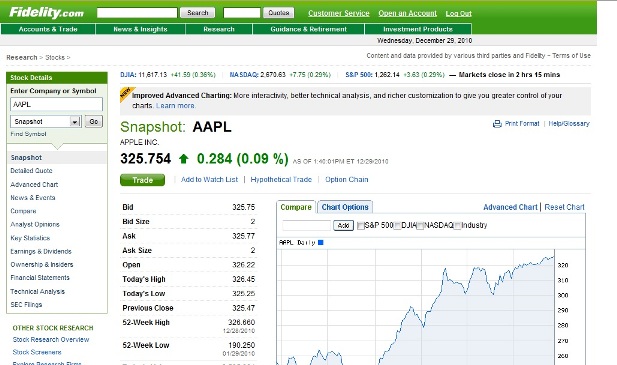617x365 pixels.
Task: Open the Option Chain link
Action: click(347, 179)
